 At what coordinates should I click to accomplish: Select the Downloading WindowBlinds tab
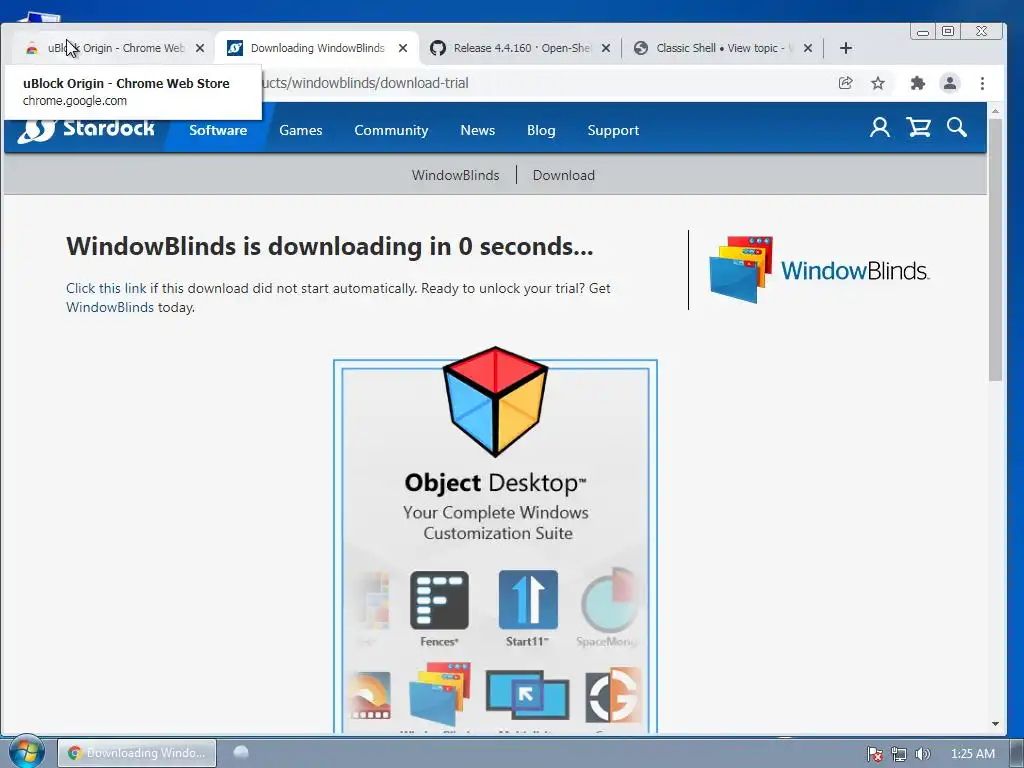pyautogui.click(x=317, y=48)
